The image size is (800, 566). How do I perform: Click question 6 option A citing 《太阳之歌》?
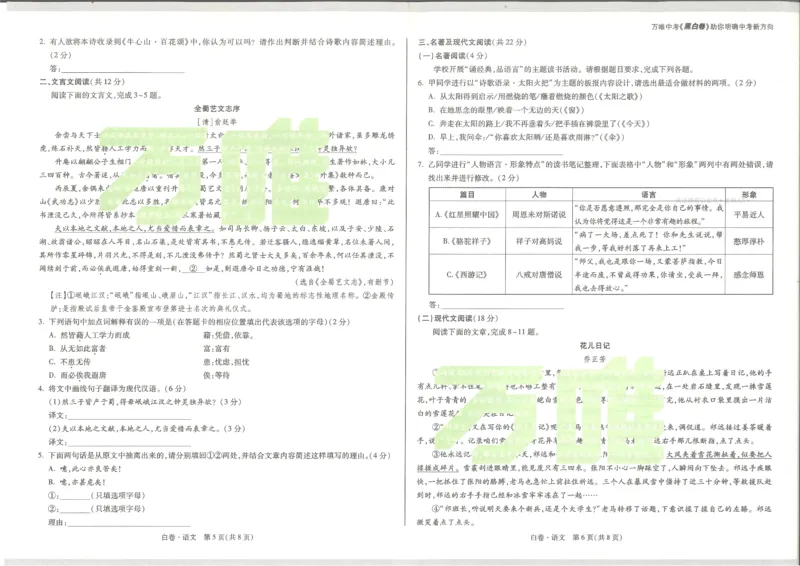point(535,96)
